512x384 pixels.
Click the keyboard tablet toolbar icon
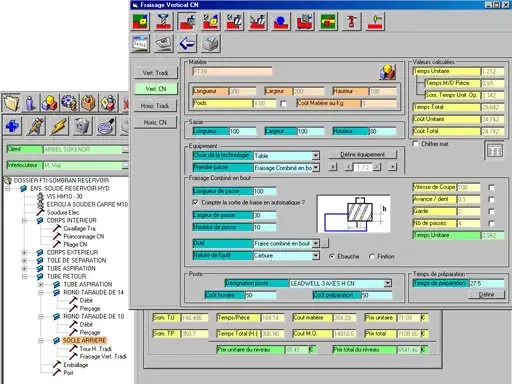click(163, 44)
